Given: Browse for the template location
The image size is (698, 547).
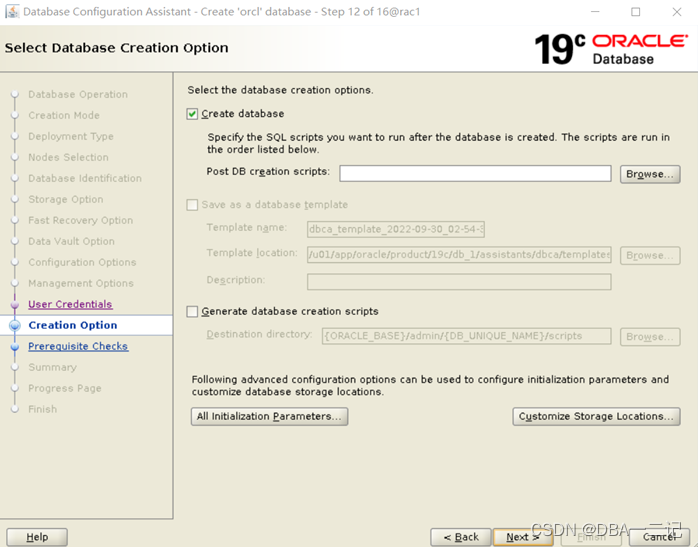Looking at the screenshot, I should tap(650, 255).
